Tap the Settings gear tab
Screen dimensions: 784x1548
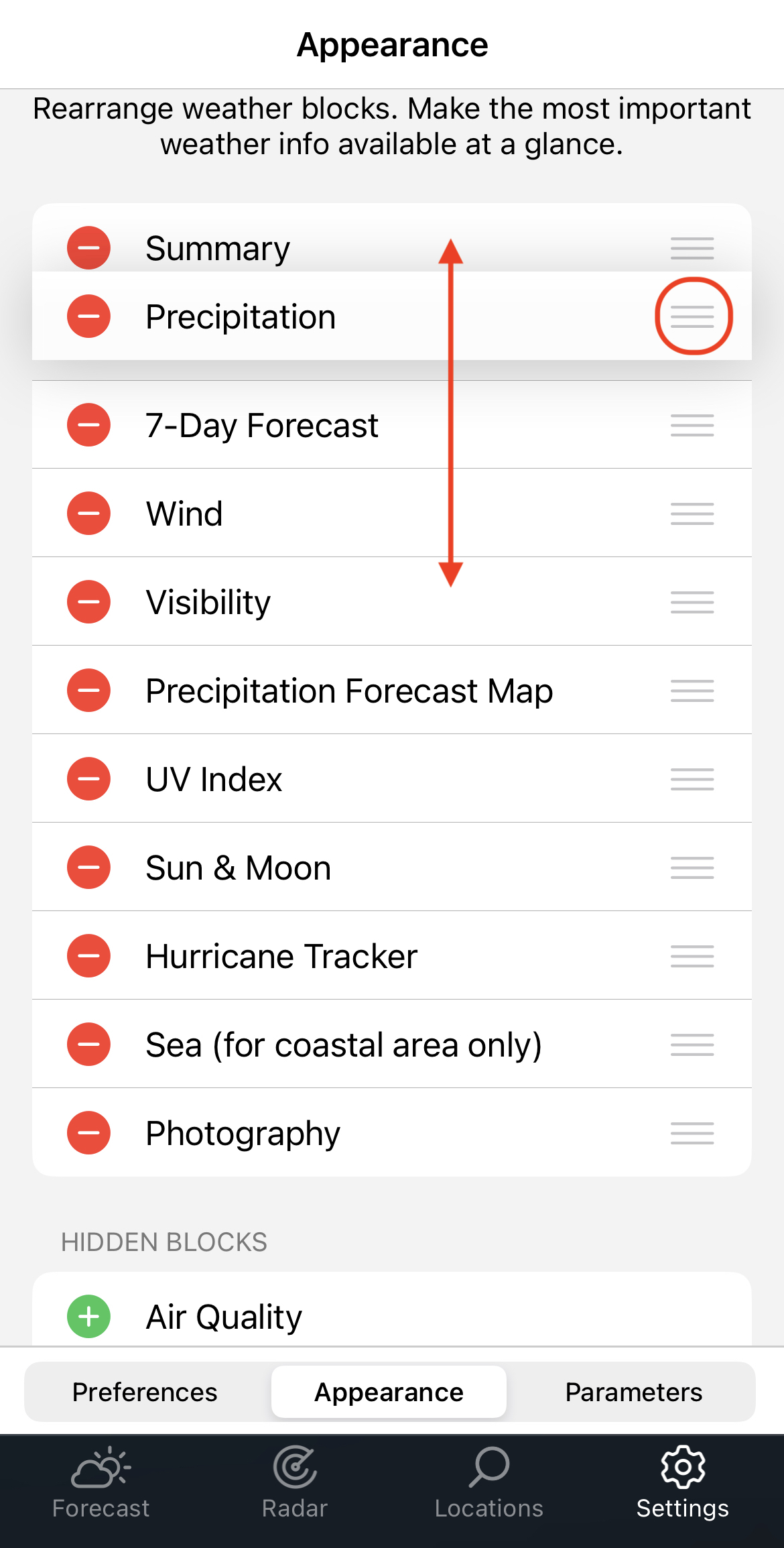[683, 1483]
